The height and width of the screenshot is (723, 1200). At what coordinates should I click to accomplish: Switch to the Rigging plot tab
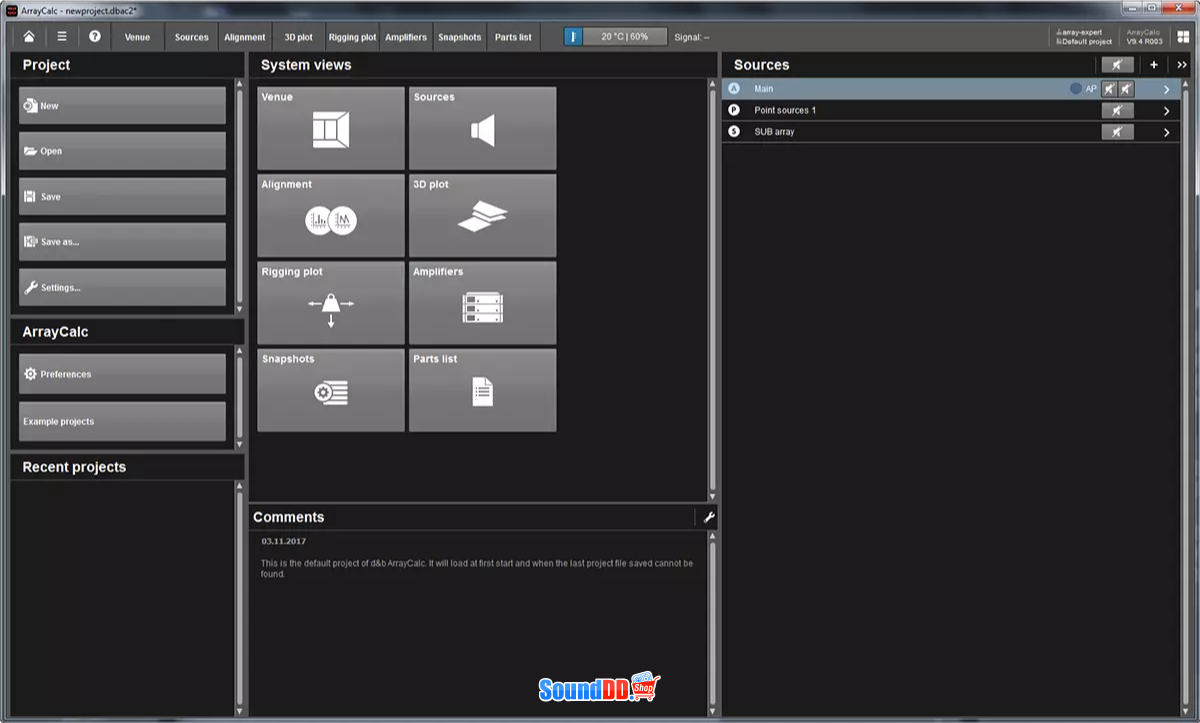(x=352, y=37)
